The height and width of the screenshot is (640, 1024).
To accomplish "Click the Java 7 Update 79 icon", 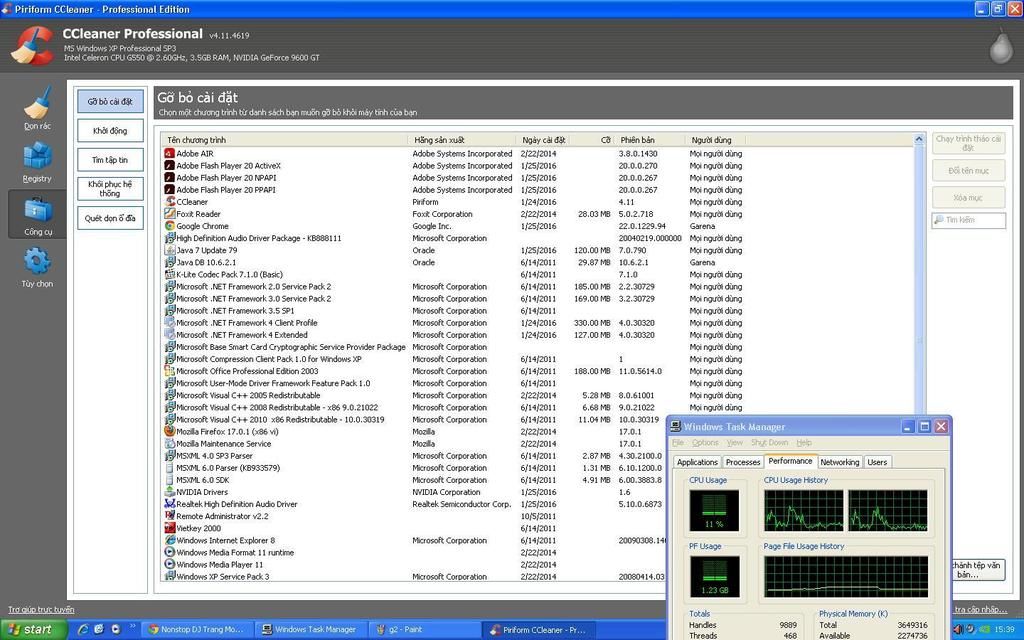I will point(170,250).
